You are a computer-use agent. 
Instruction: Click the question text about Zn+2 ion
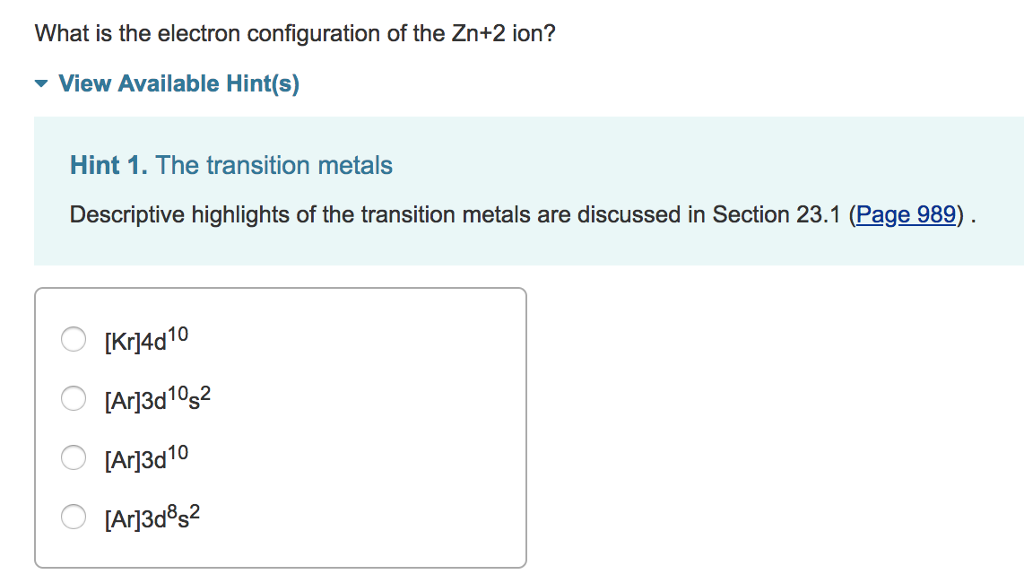pyautogui.click(x=292, y=33)
